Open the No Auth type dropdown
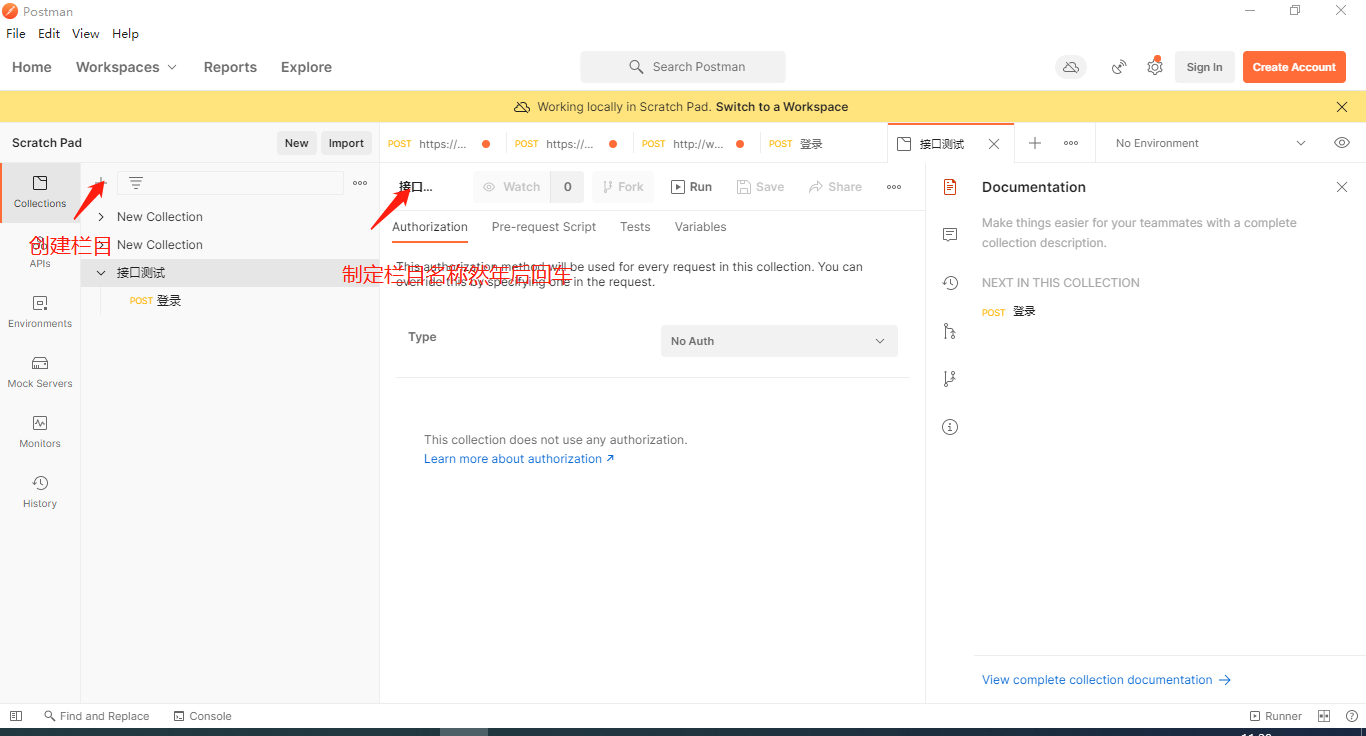This screenshot has width=1366, height=736. 779,341
